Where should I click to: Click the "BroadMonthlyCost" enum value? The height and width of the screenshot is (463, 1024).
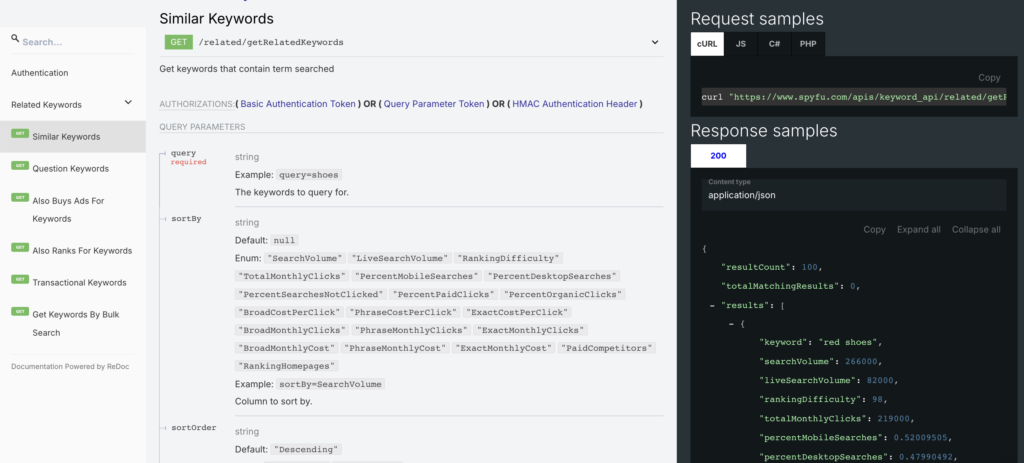click(x=287, y=348)
